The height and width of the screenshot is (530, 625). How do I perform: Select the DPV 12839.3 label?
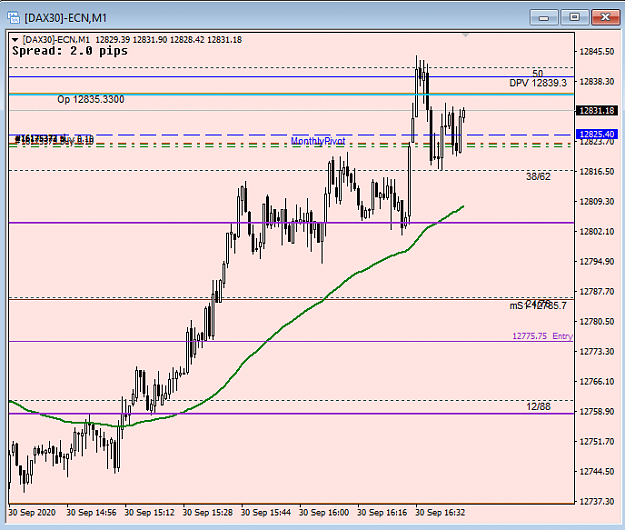pos(538,83)
